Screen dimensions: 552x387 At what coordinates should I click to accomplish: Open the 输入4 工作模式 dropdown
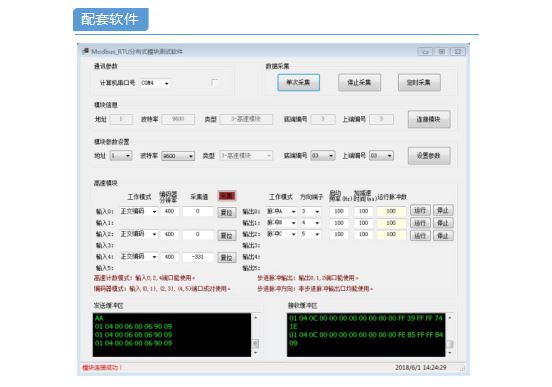139,257
